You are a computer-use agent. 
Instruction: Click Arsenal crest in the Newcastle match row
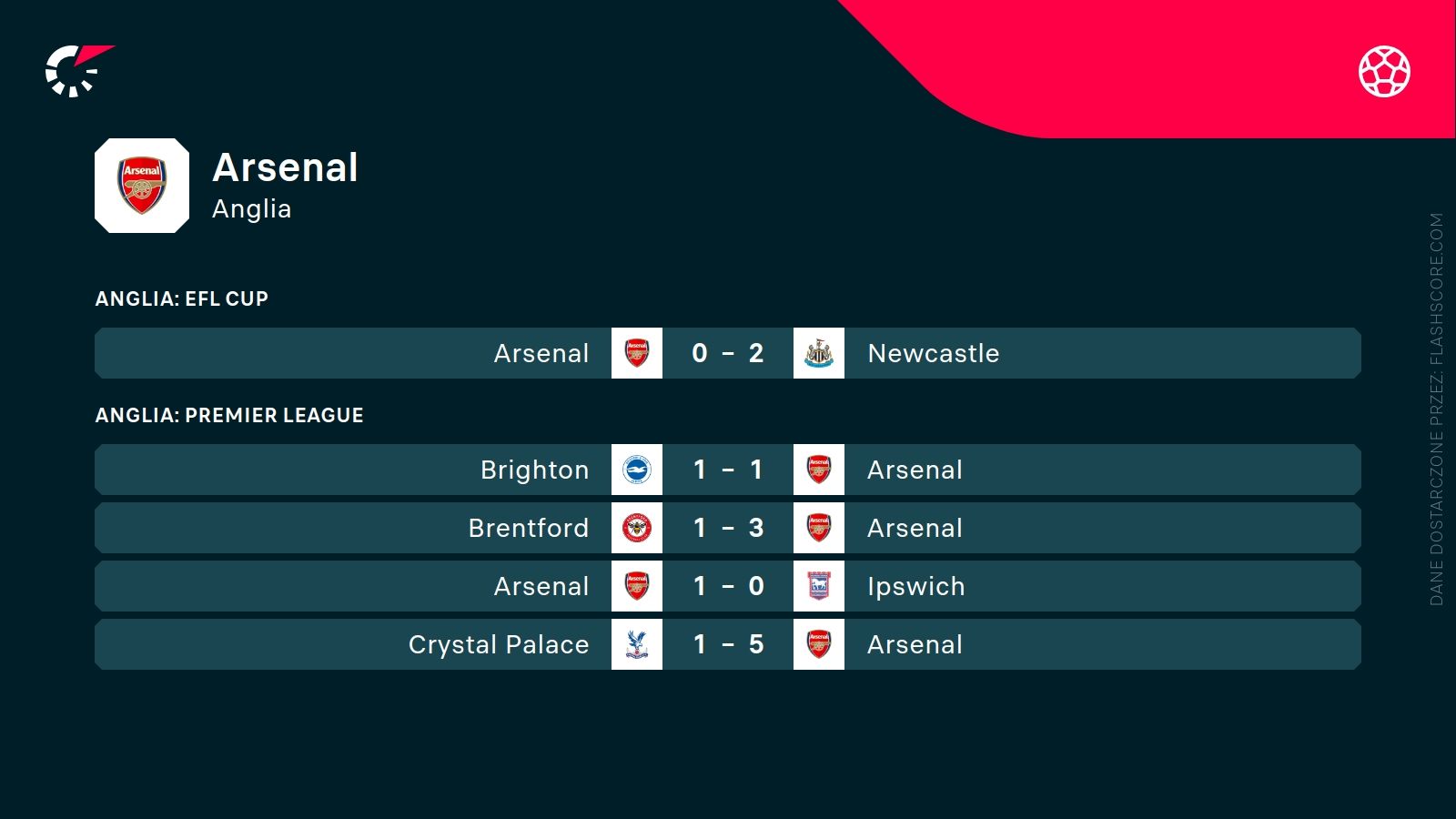[x=637, y=353]
